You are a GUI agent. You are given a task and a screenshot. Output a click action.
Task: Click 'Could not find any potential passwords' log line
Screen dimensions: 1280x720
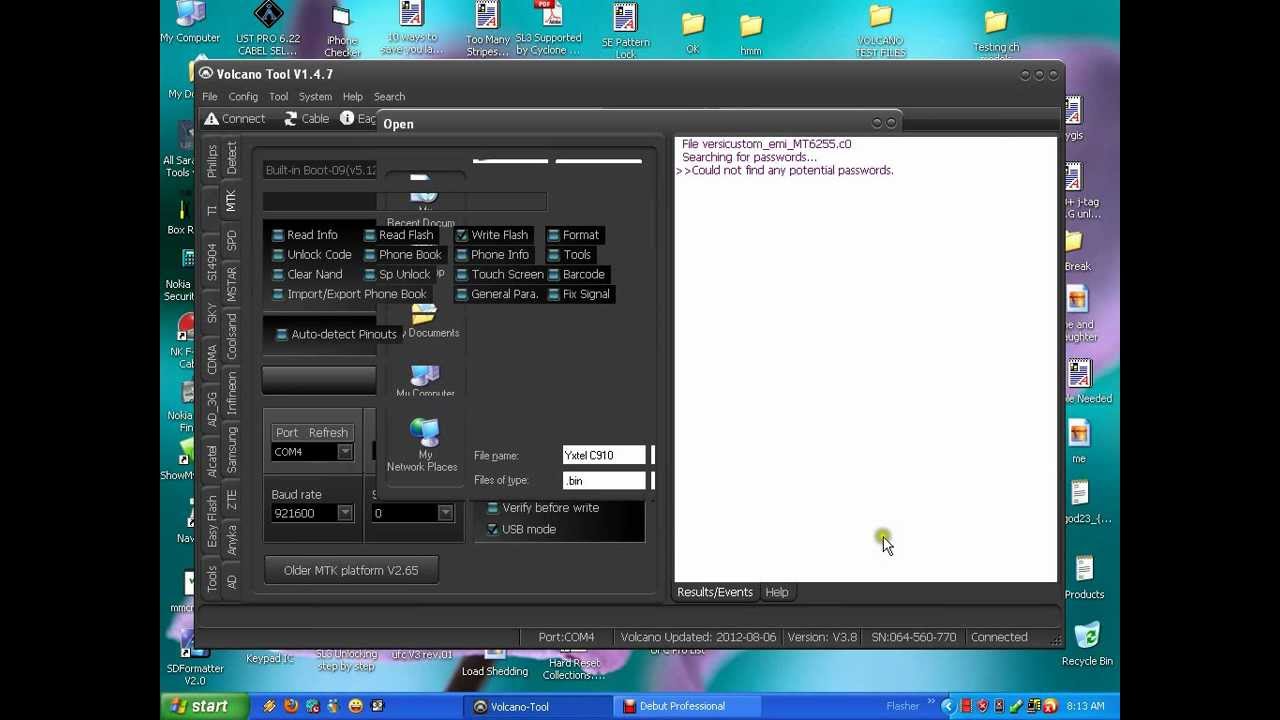pos(785,170)
